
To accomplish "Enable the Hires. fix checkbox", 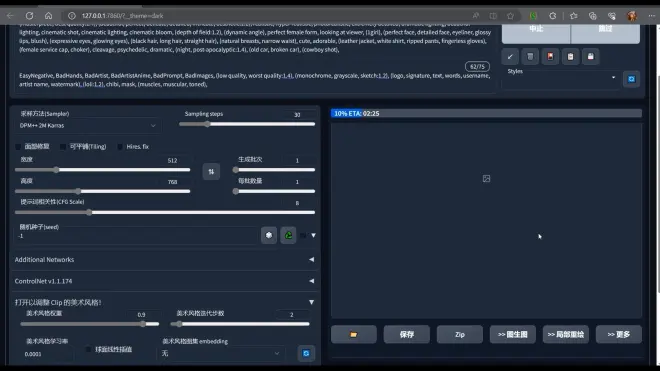I will coord(120,147).
